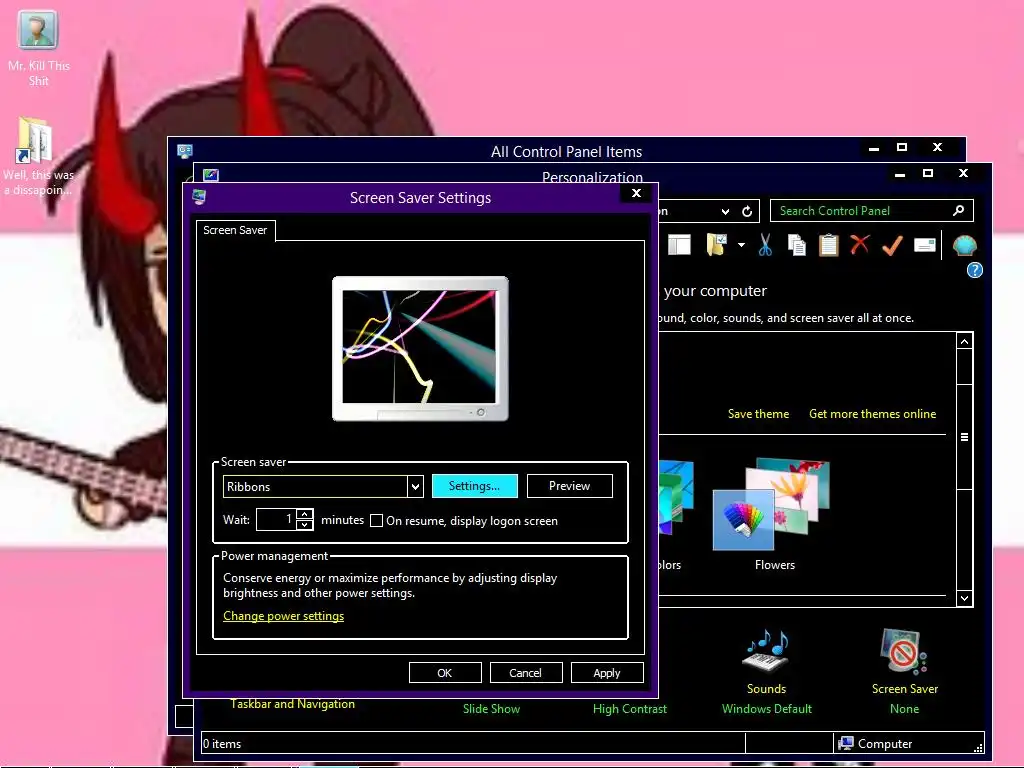Click the layout pane icon in toolbar
1024x768 pixels.
point(679,246)
